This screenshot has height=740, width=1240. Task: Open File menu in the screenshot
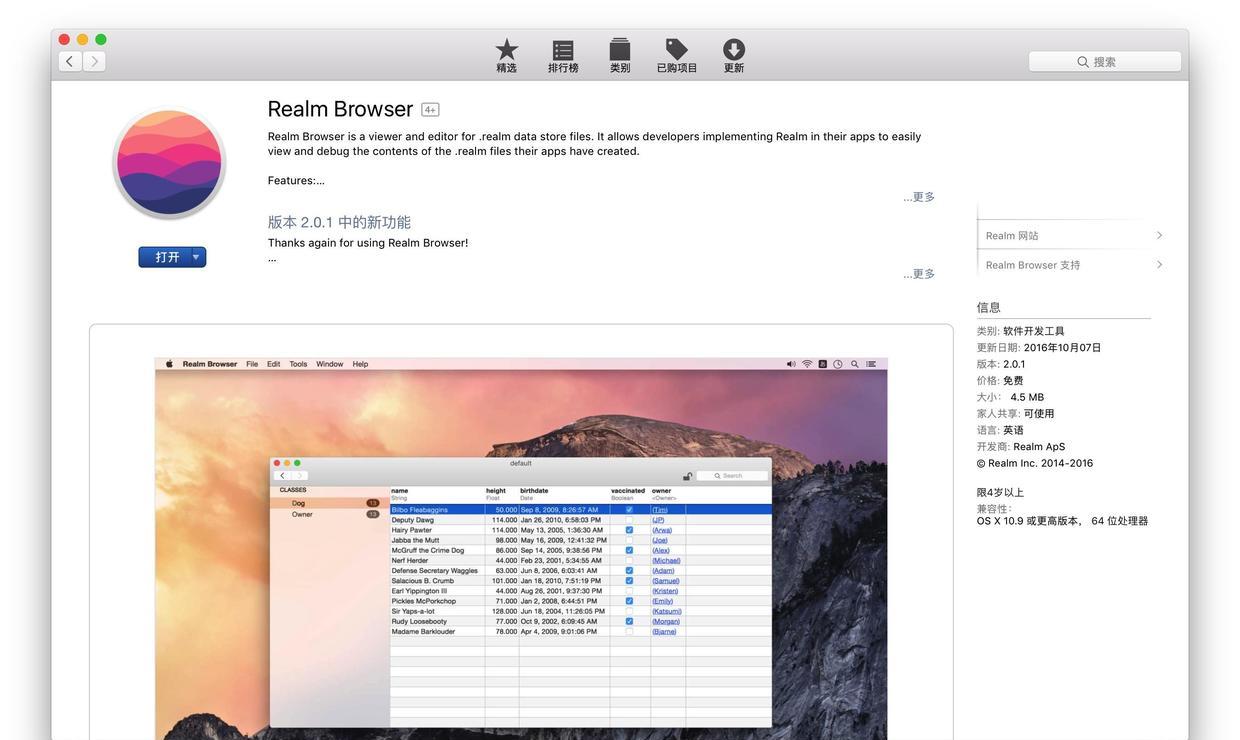pyautogui.click(x=252, y=364)
